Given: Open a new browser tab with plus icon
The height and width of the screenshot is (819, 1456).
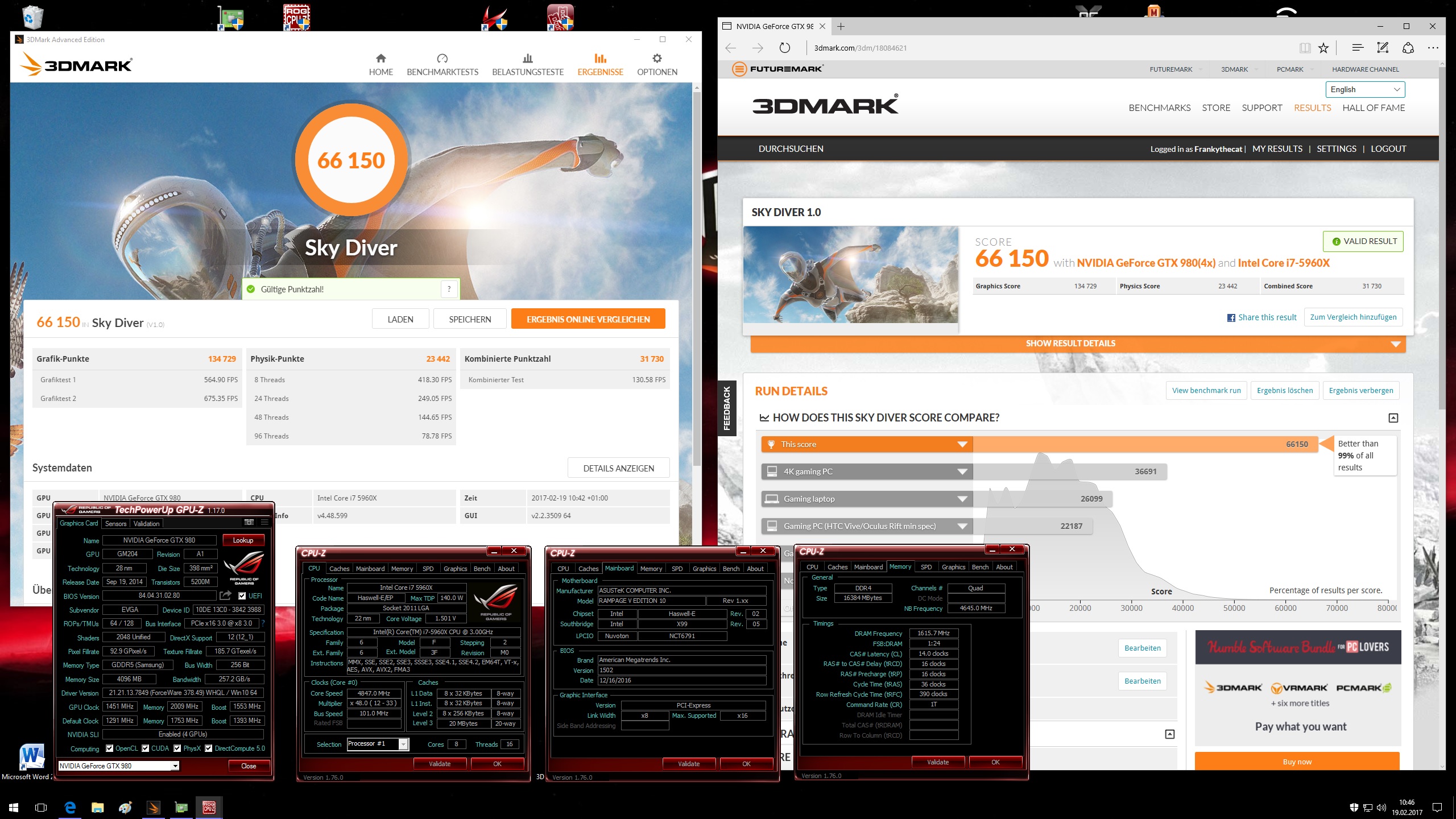Looking at the screenshot, I should point(841,26).
